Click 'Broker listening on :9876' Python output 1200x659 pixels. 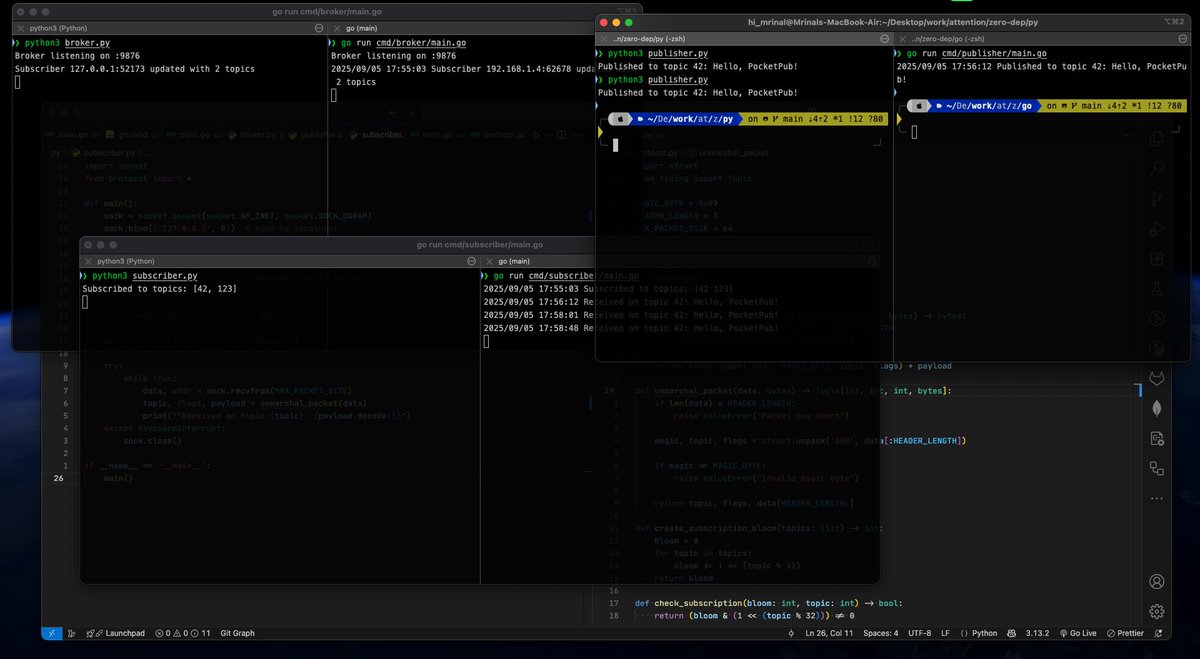77,56
